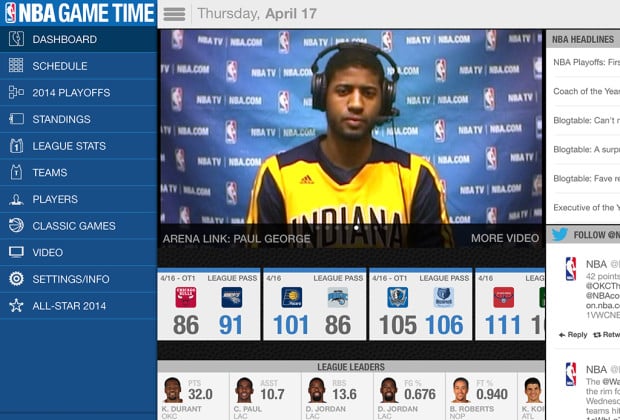
Task: Click the active video carousel page dot
Action: click(356, 227)
